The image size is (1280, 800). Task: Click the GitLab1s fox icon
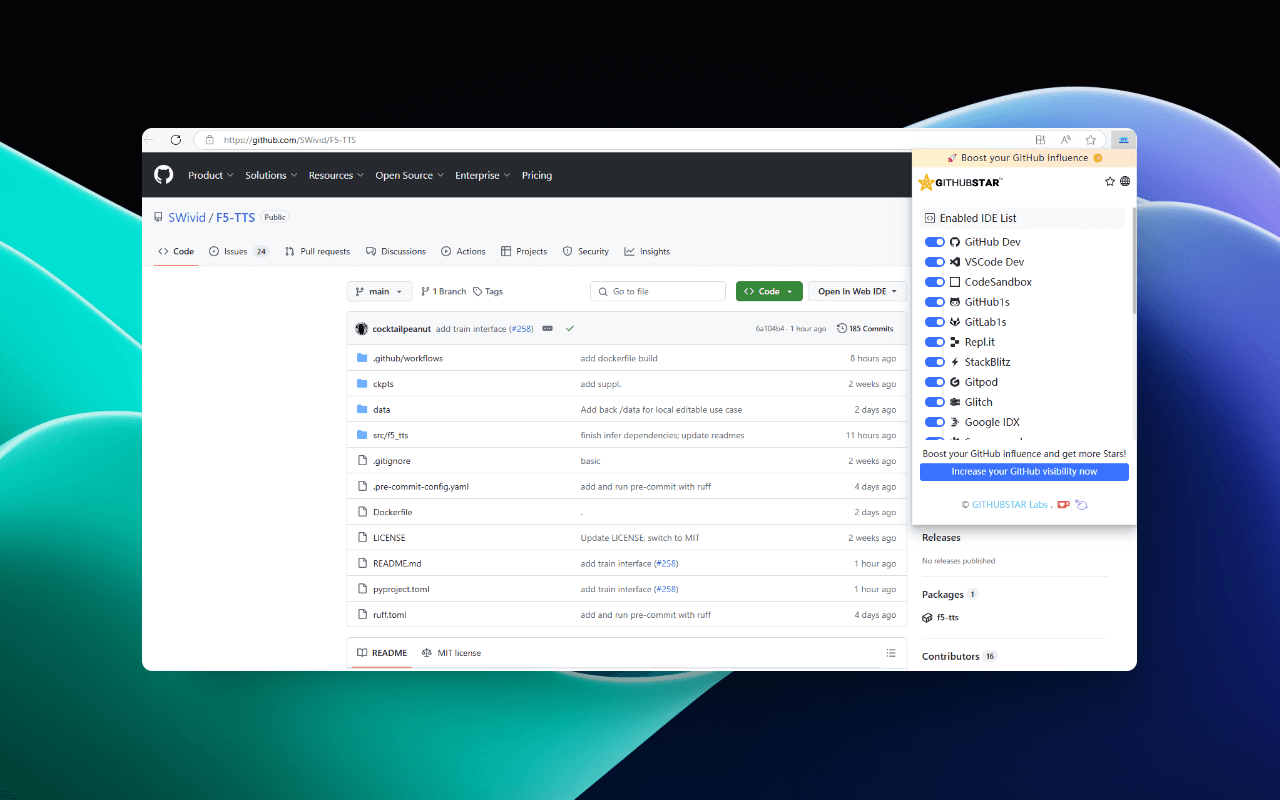[955, 322]
